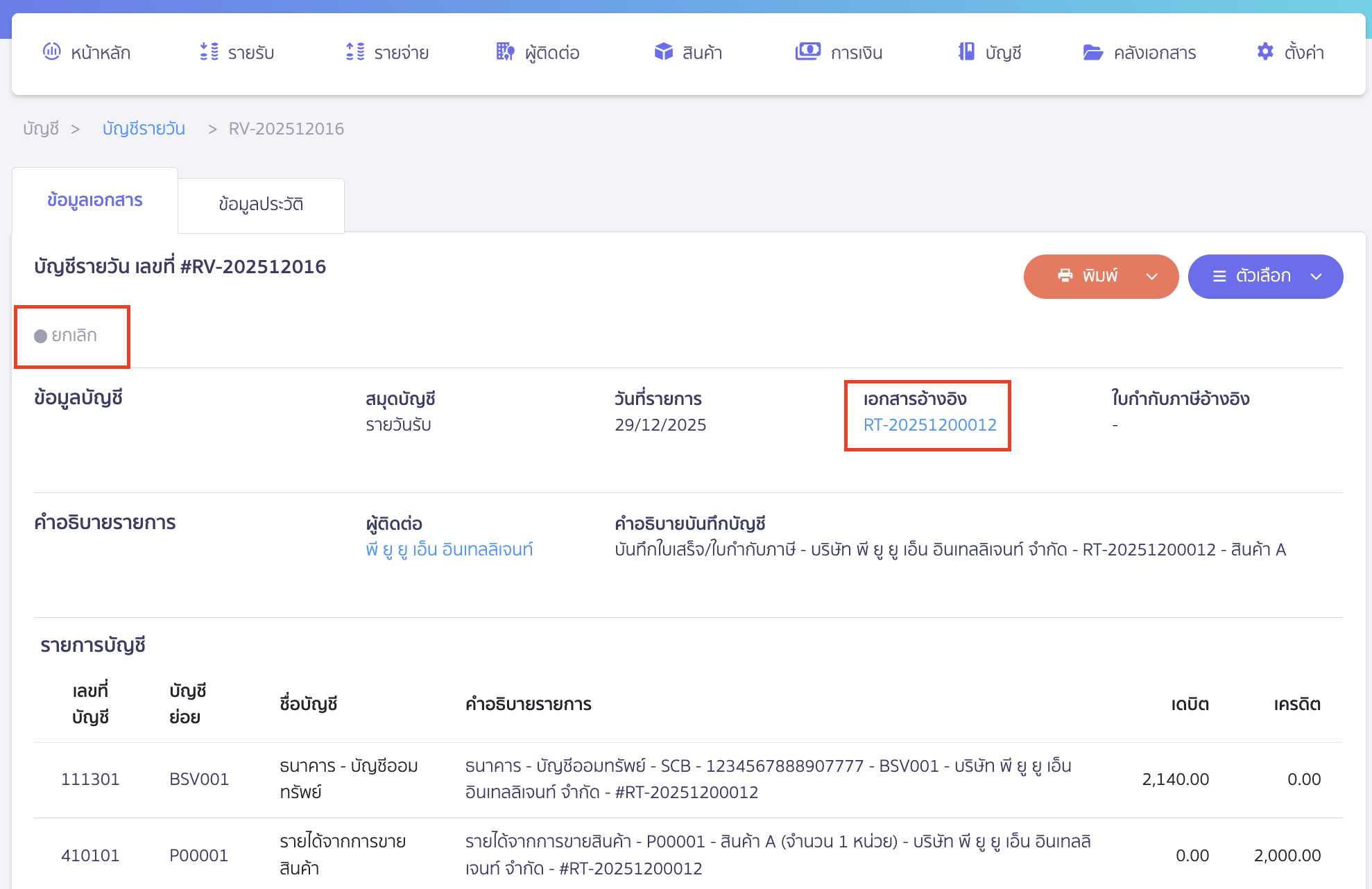Click the list icon on ตัวเลือก button
Image resolution: width=1372 pixels, height=889 pixels.
[x=1219, y=277]
